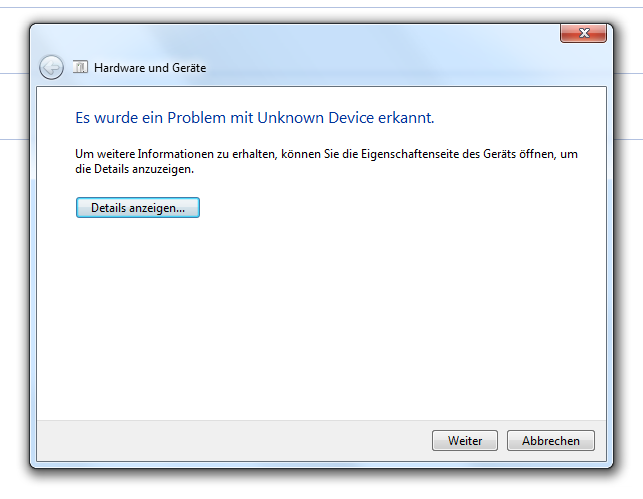
Task: Click the first line of the description text
Action: coord(327,154)
